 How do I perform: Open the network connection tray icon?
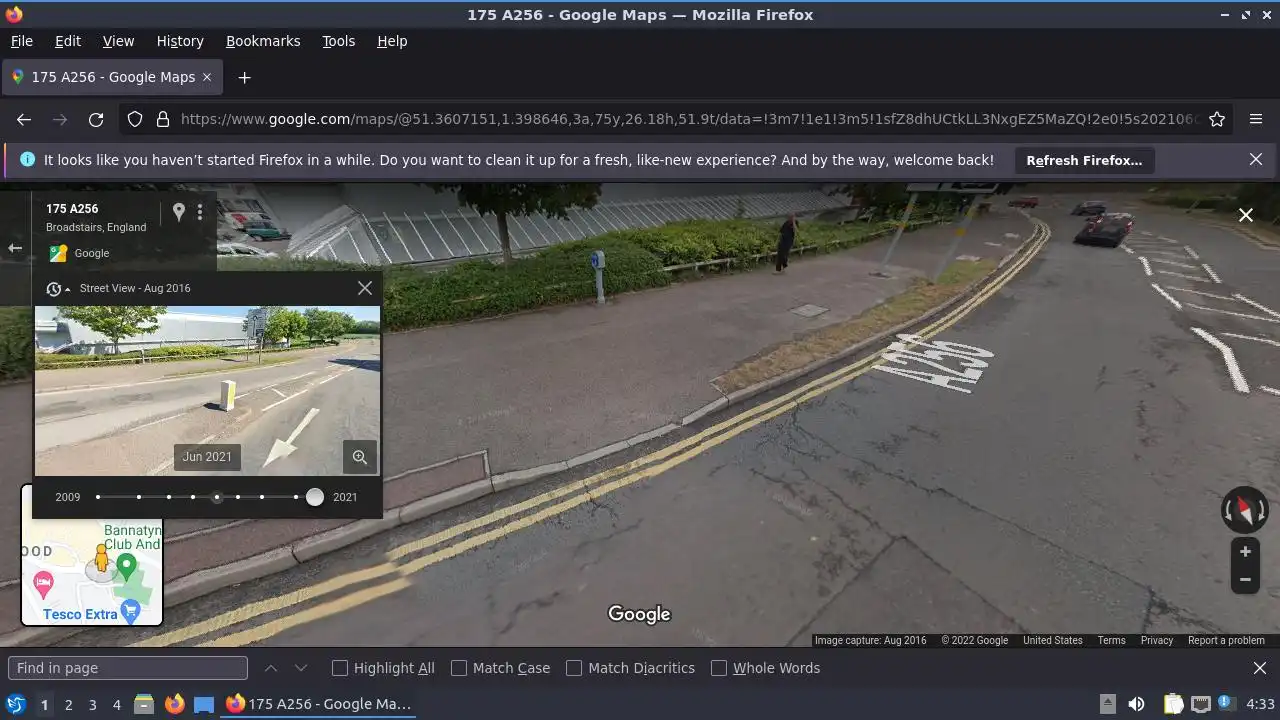click(1201, 704)
